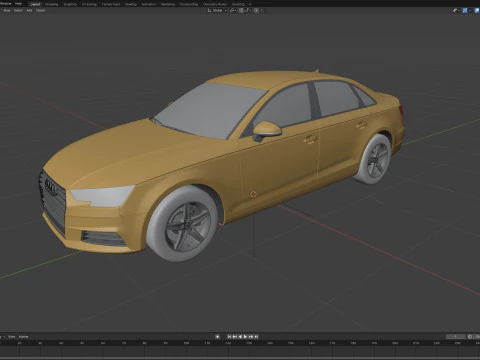Switch to the Texture Paint workspace tab
The width and height of the screenshot is (480, 360).
[111, 4]
